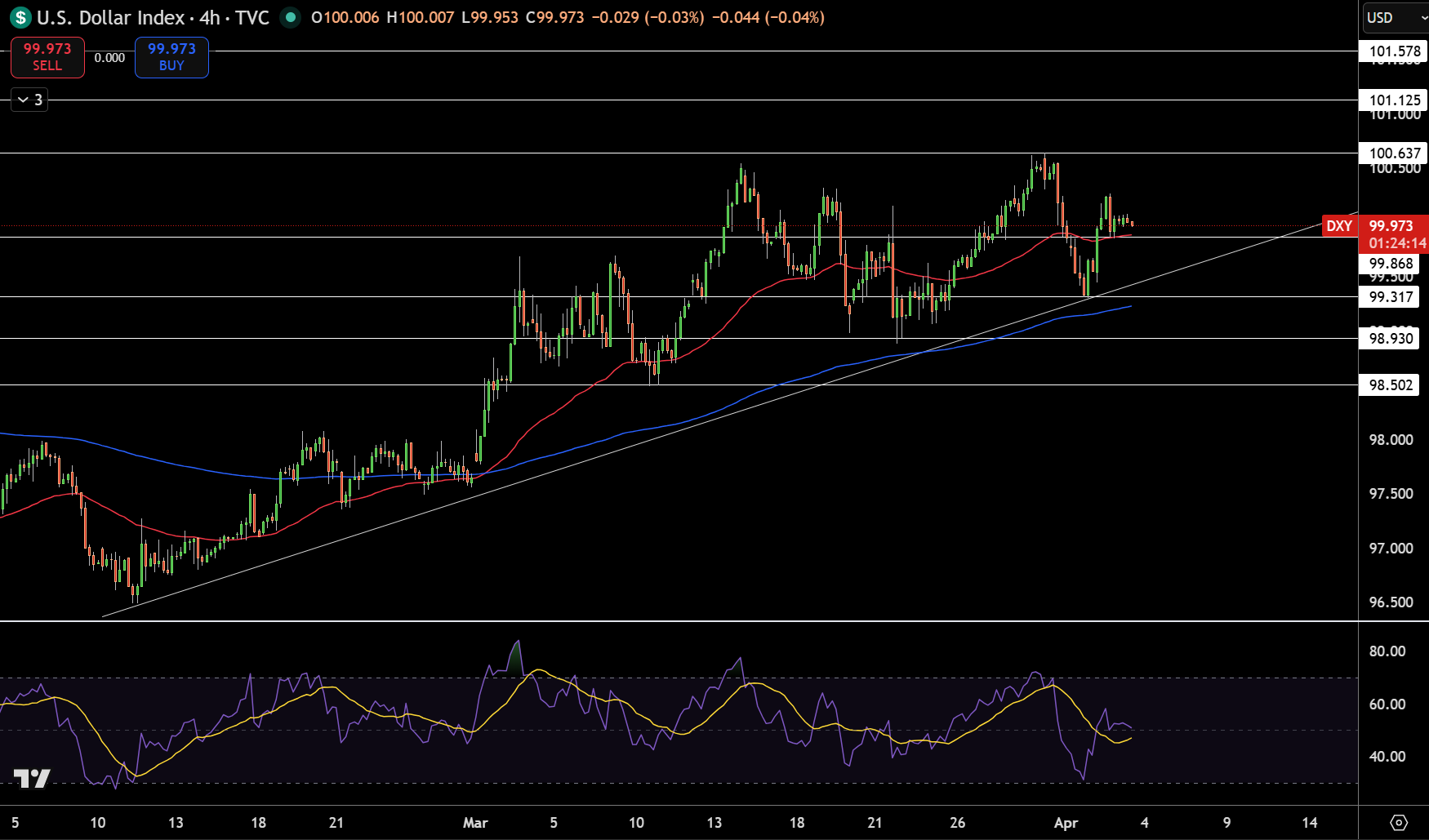Click the 100.637 price level label
Image resolution: width=1429 pixels, height=840 pixels.
[x=1394, y=153]
